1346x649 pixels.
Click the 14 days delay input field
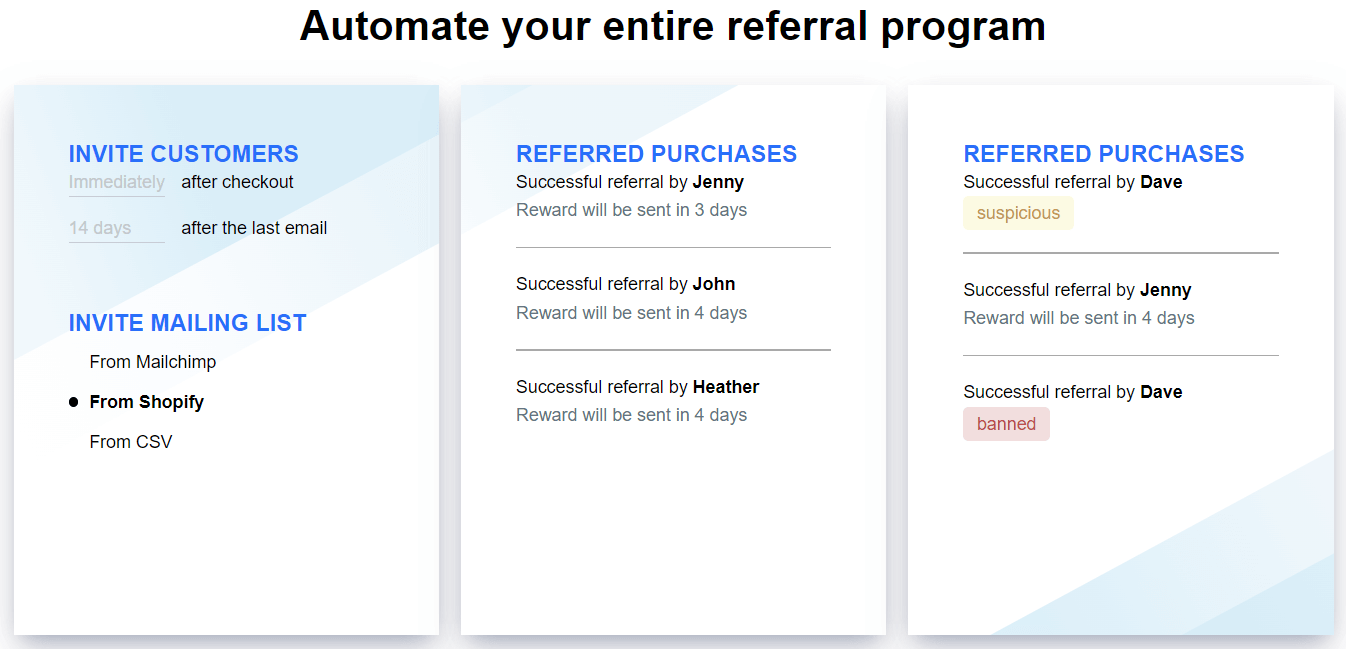(x=117, y=228)
